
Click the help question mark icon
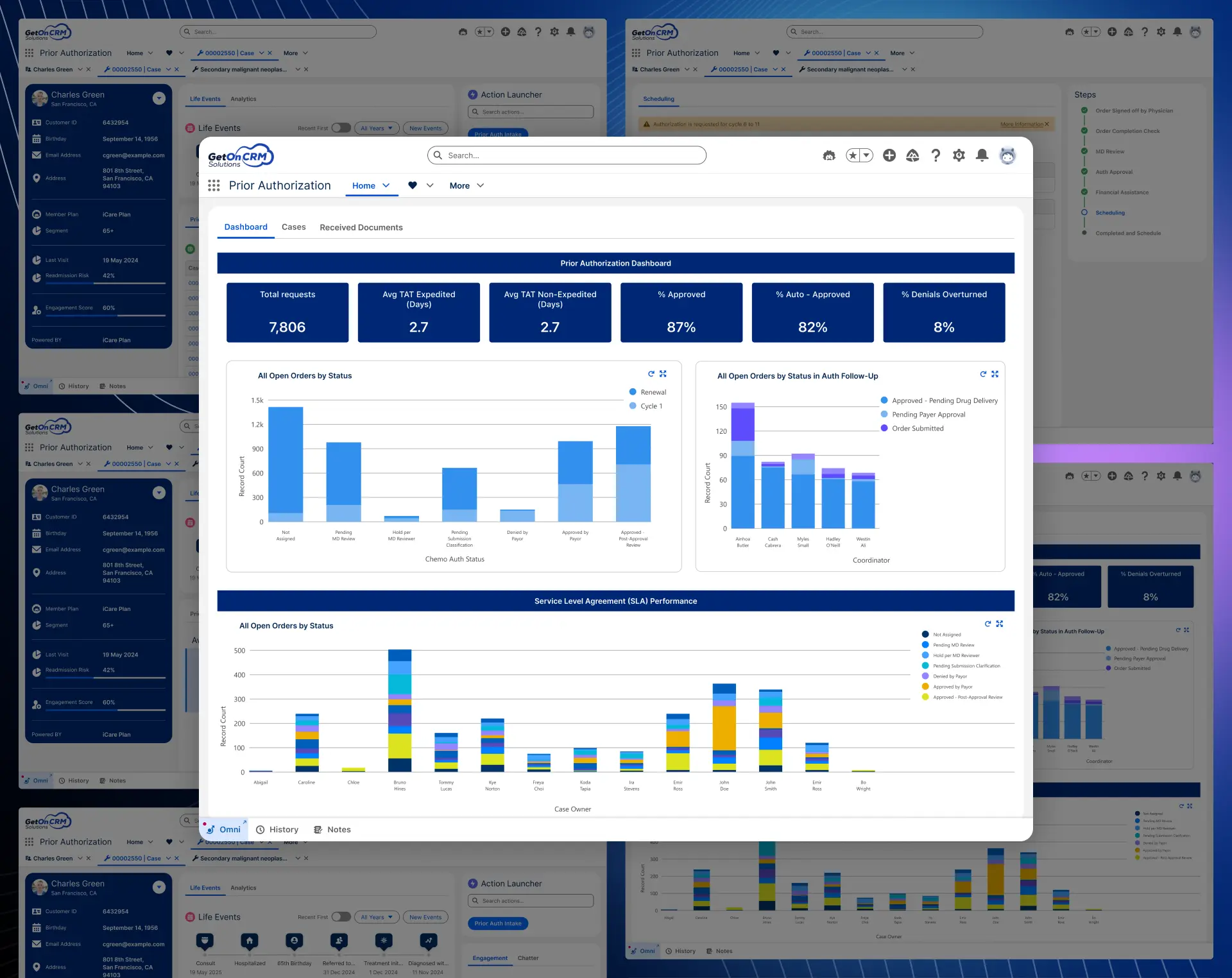click(936, 155)
